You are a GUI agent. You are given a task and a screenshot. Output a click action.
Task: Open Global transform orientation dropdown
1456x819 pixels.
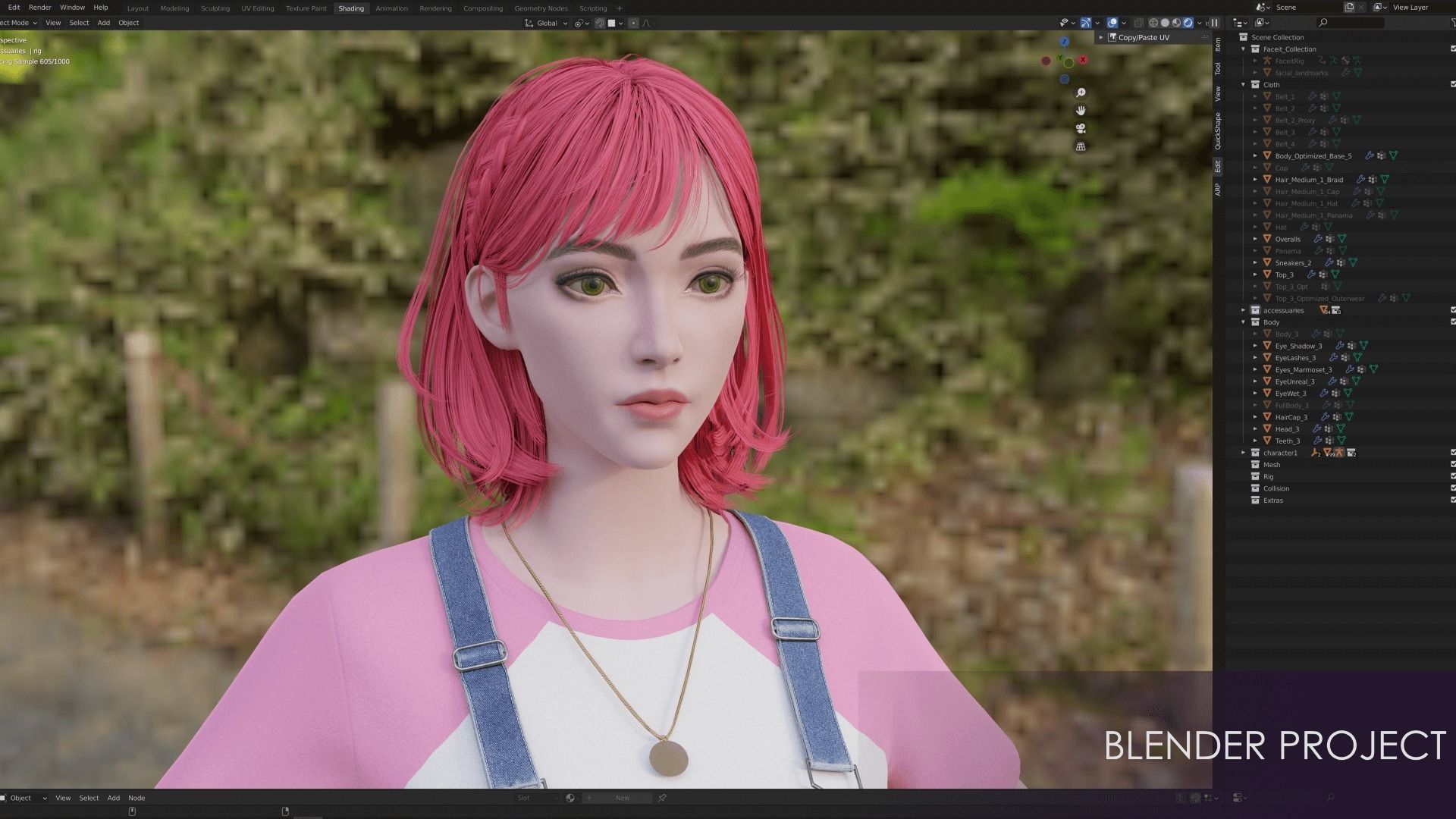point(546,24)
